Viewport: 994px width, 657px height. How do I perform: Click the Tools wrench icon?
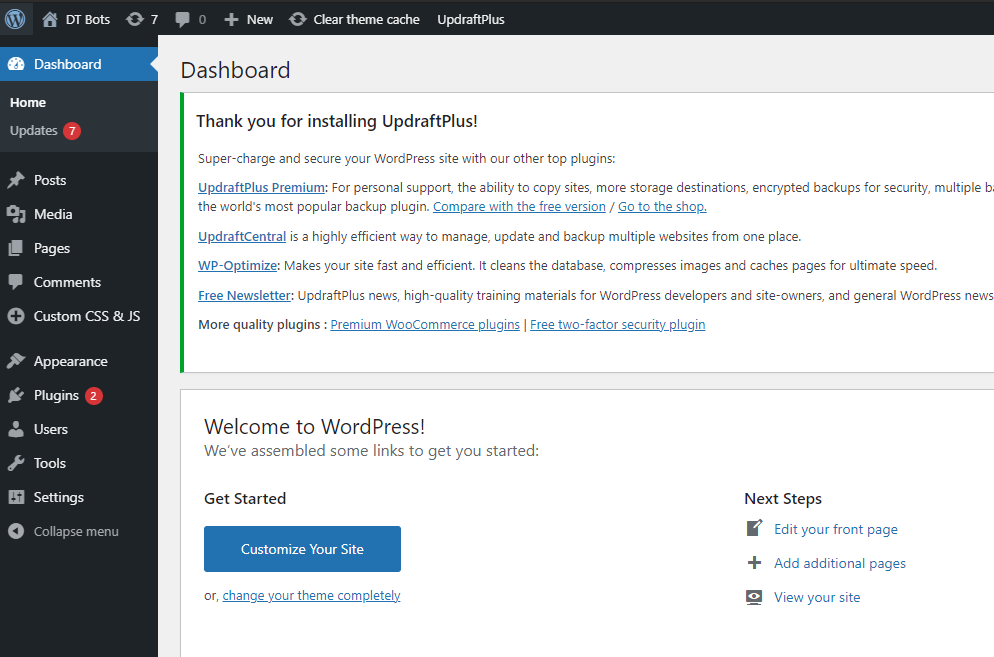coord(16,463)
